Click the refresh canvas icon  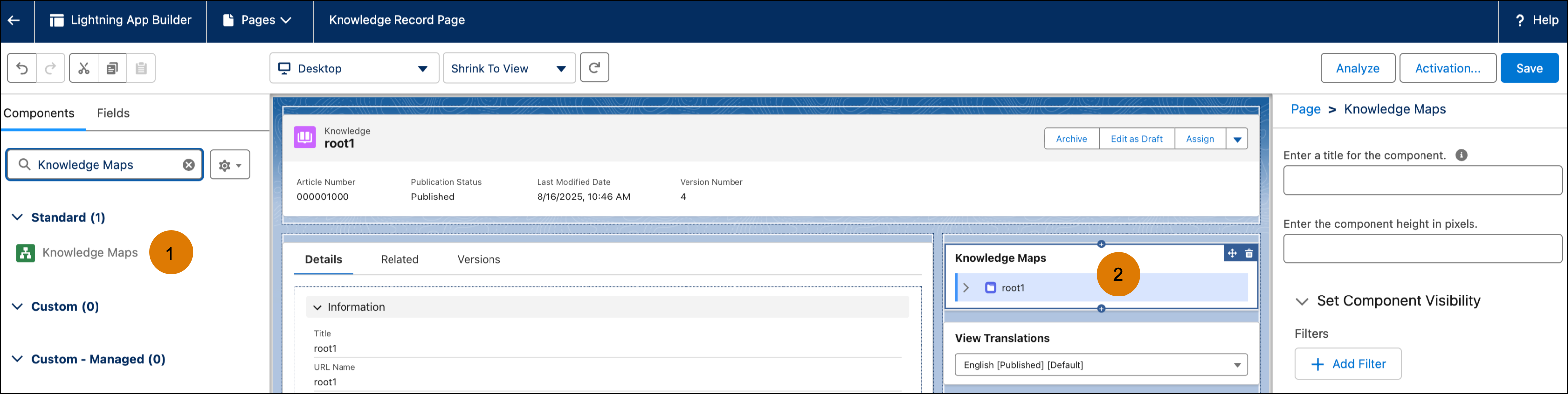point(594,68)
